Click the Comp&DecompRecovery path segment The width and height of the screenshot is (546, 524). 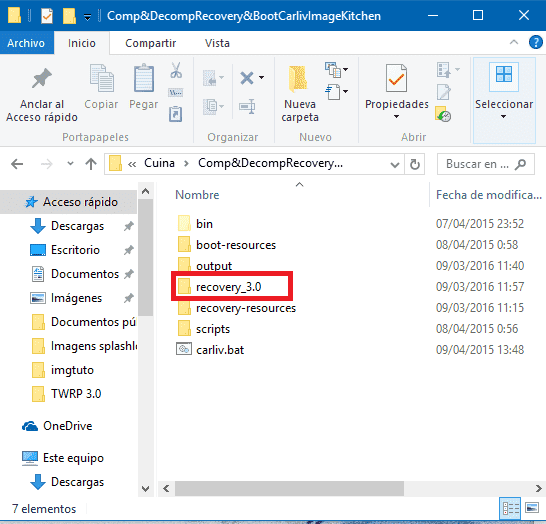coord(270,163)
